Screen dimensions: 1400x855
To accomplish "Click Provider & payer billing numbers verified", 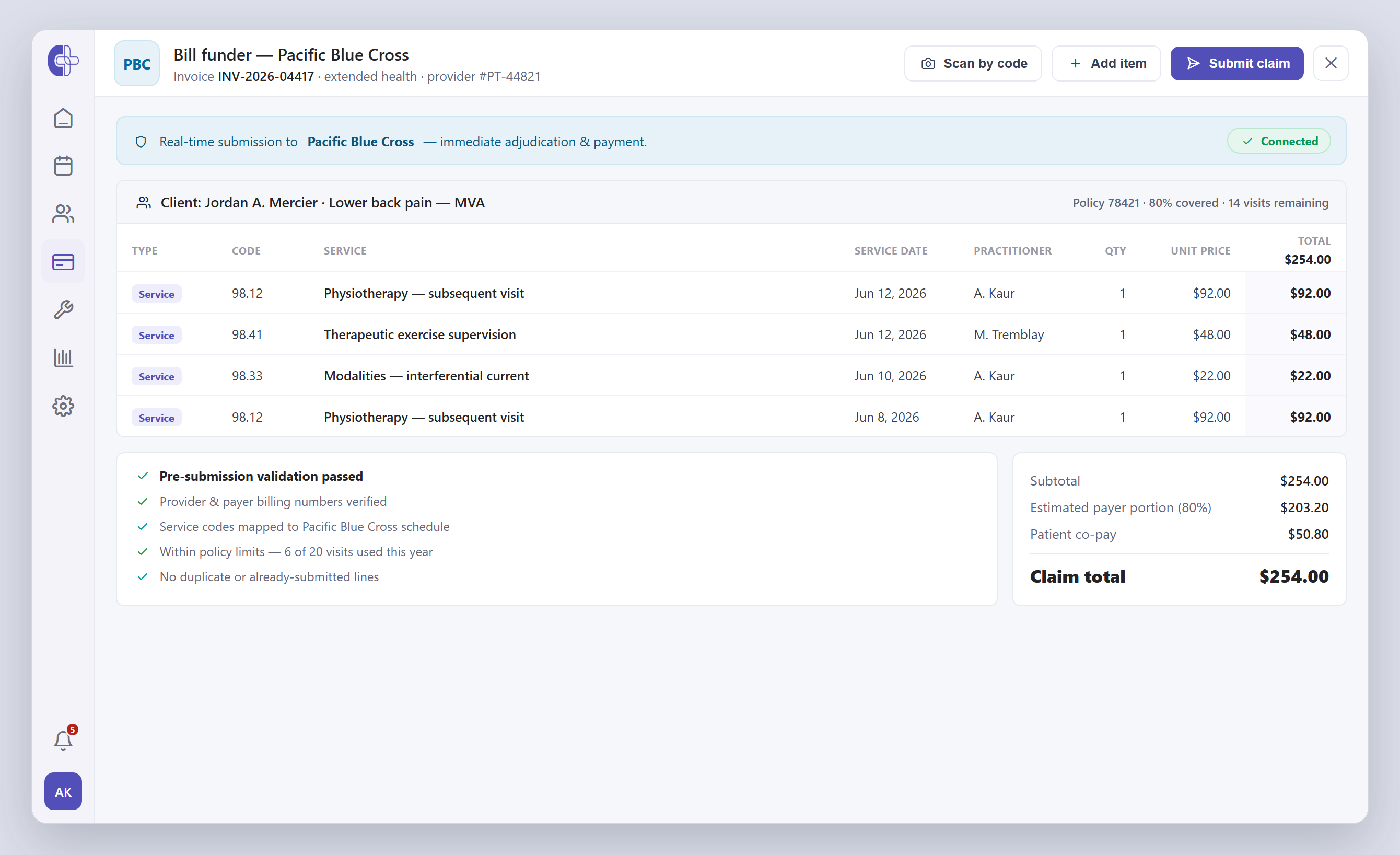I will (x=273, y=501).
